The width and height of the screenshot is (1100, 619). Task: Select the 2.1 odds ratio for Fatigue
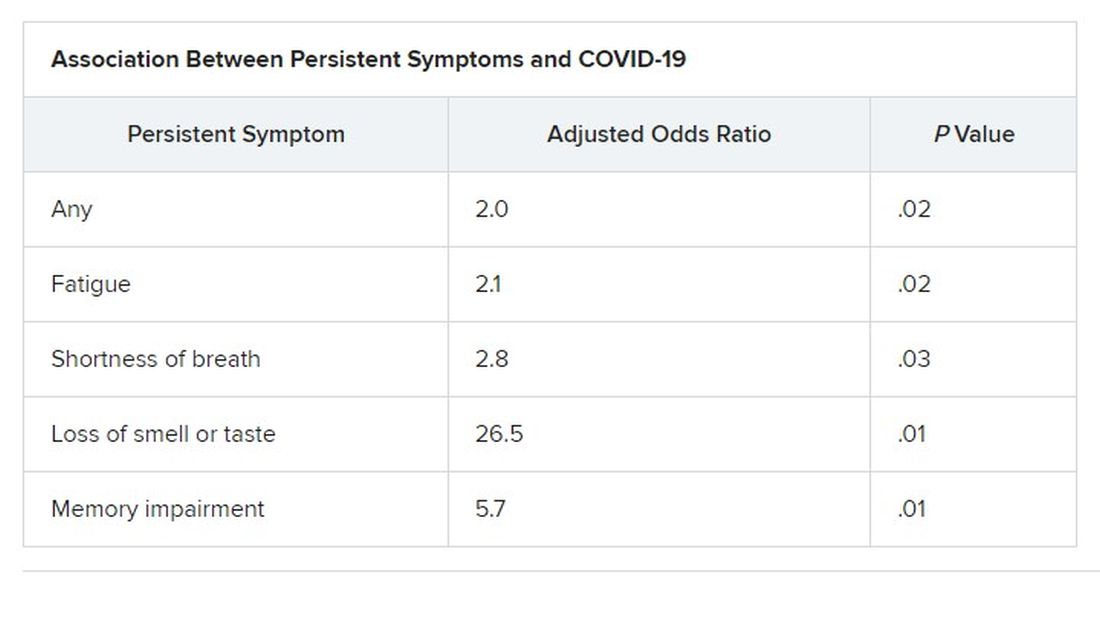click(489, 284)
